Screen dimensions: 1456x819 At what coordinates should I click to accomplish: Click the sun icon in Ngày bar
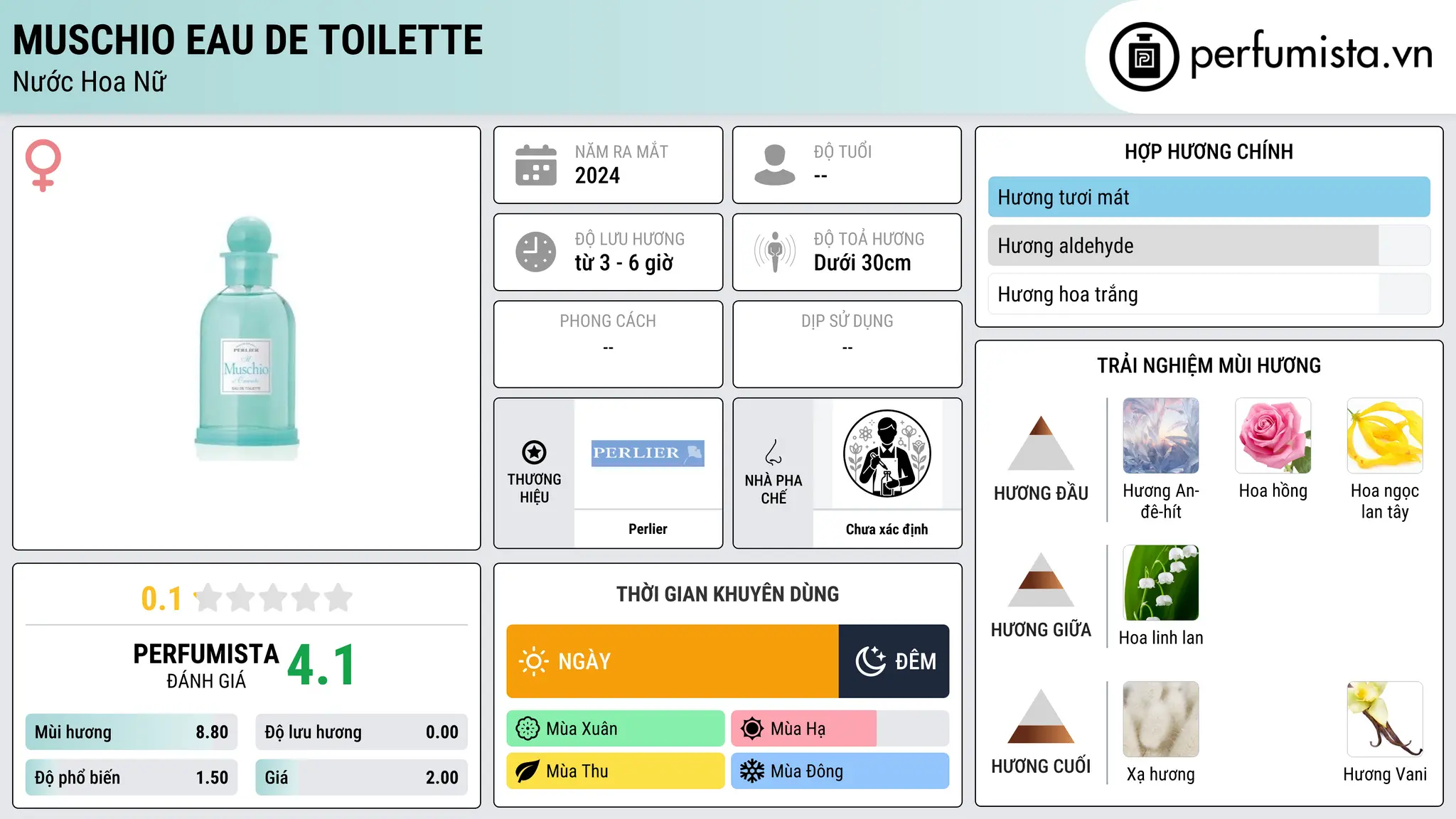(533, 661)
